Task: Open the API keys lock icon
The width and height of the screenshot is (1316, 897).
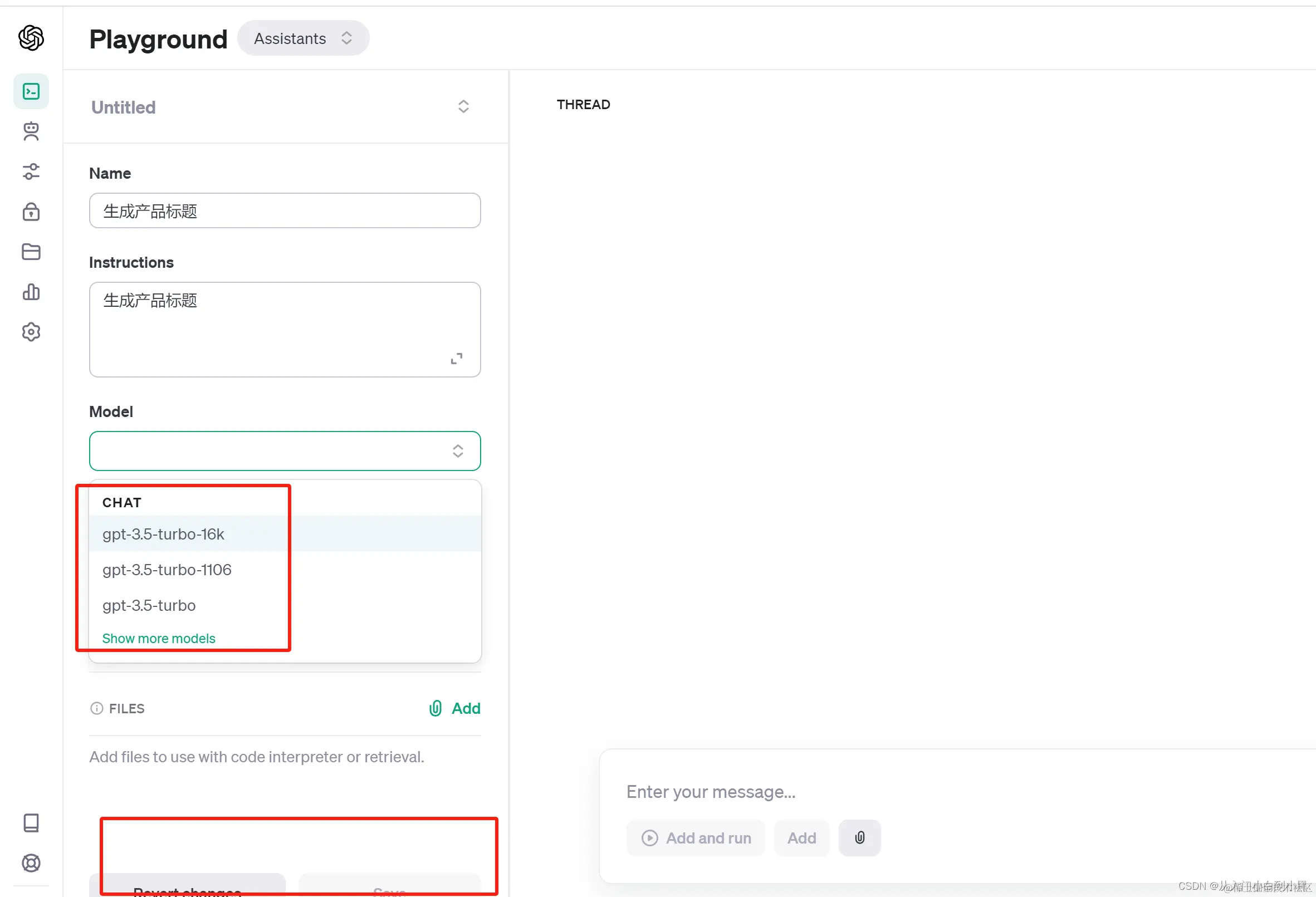Action: coord(31,212)
